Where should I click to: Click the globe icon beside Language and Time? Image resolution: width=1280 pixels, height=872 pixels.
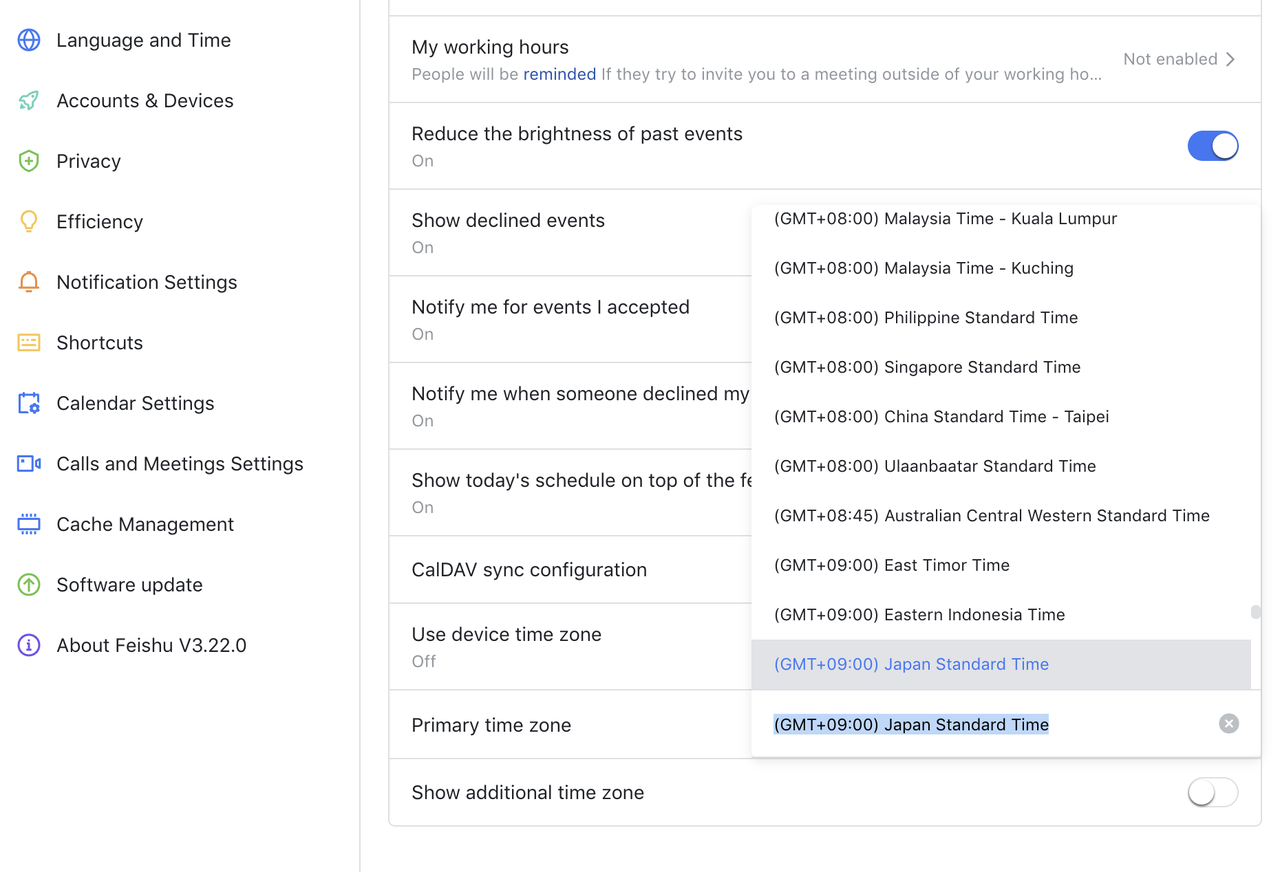point(29,40)
